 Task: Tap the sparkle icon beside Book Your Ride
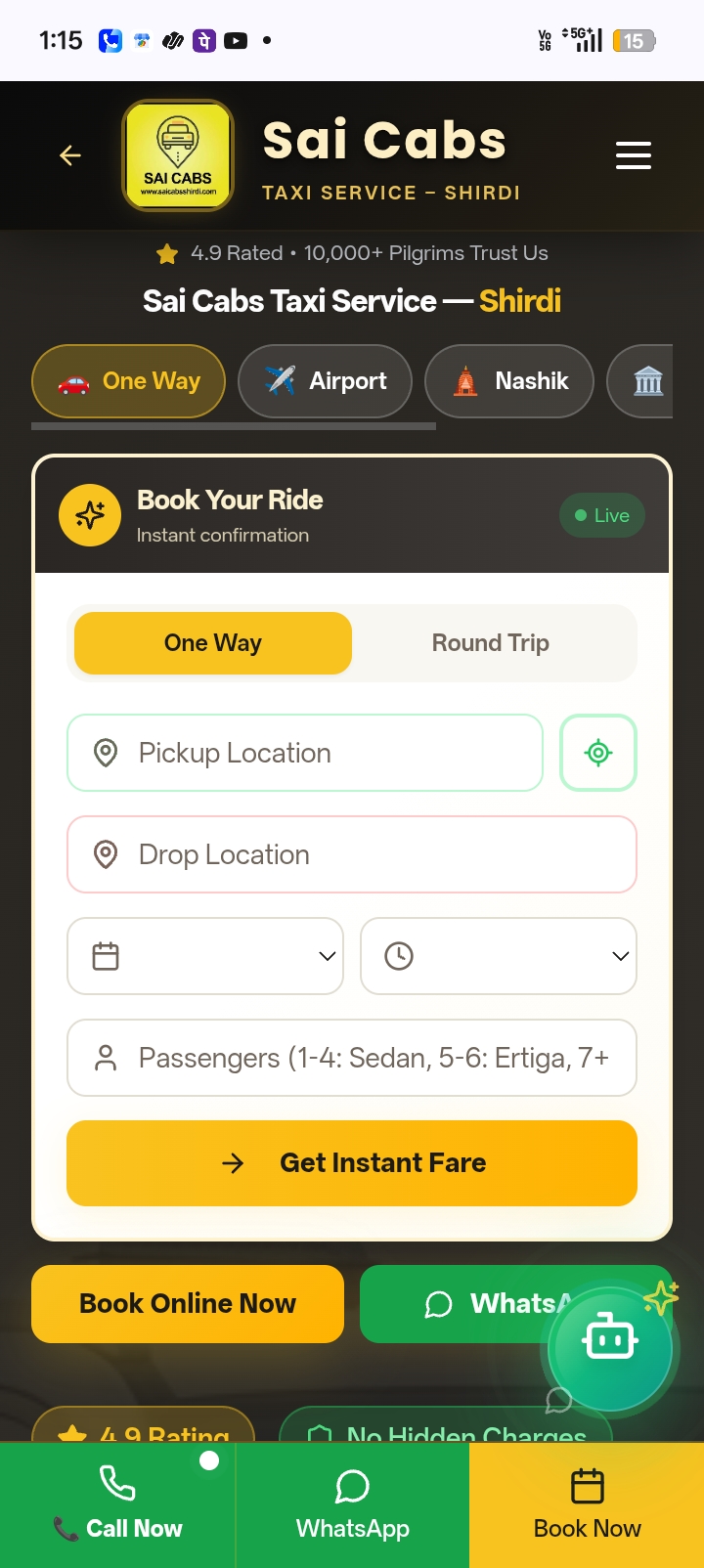[90, 515]
